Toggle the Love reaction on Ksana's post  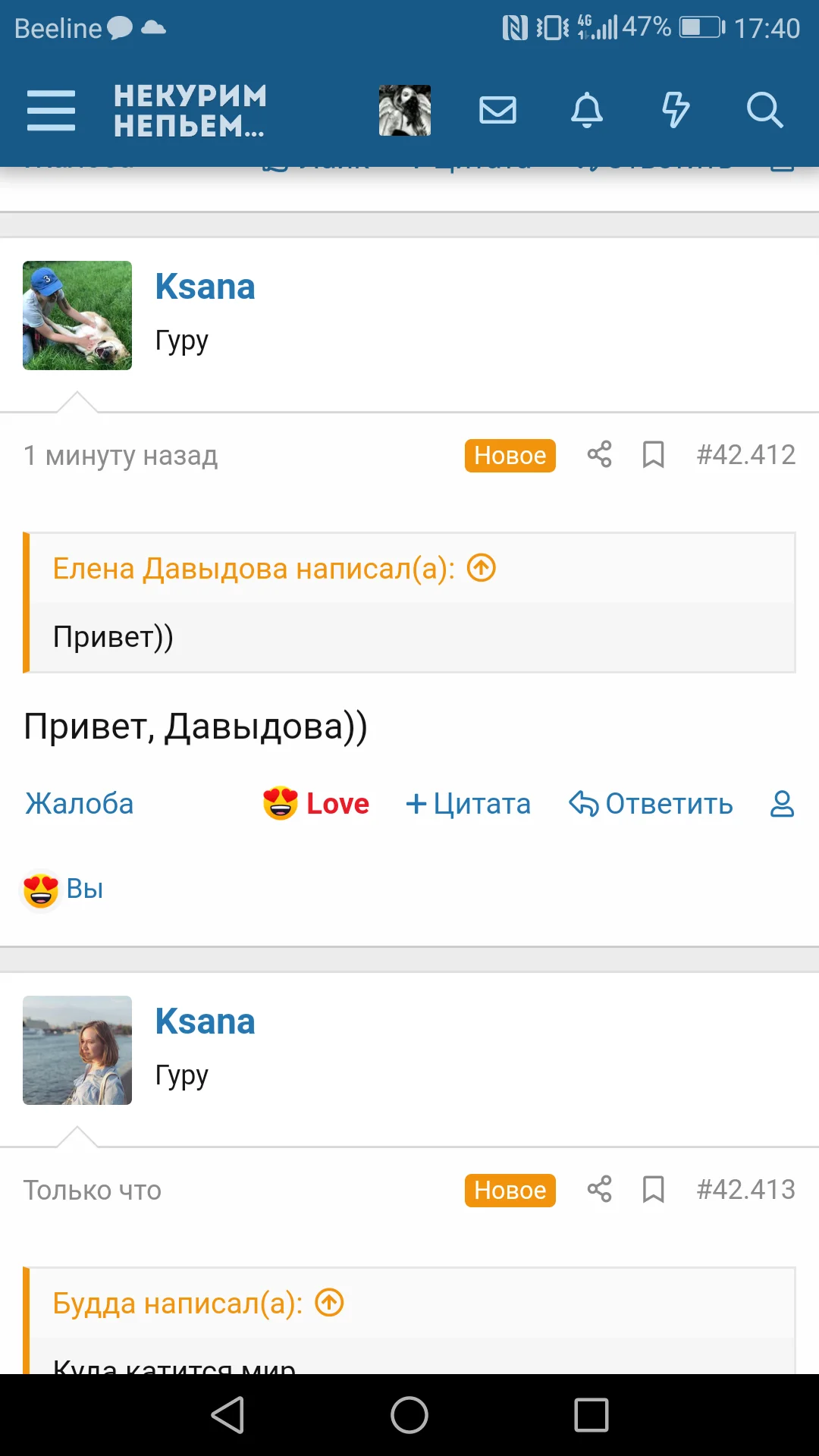pyautogui.click(x=316, y=804)
